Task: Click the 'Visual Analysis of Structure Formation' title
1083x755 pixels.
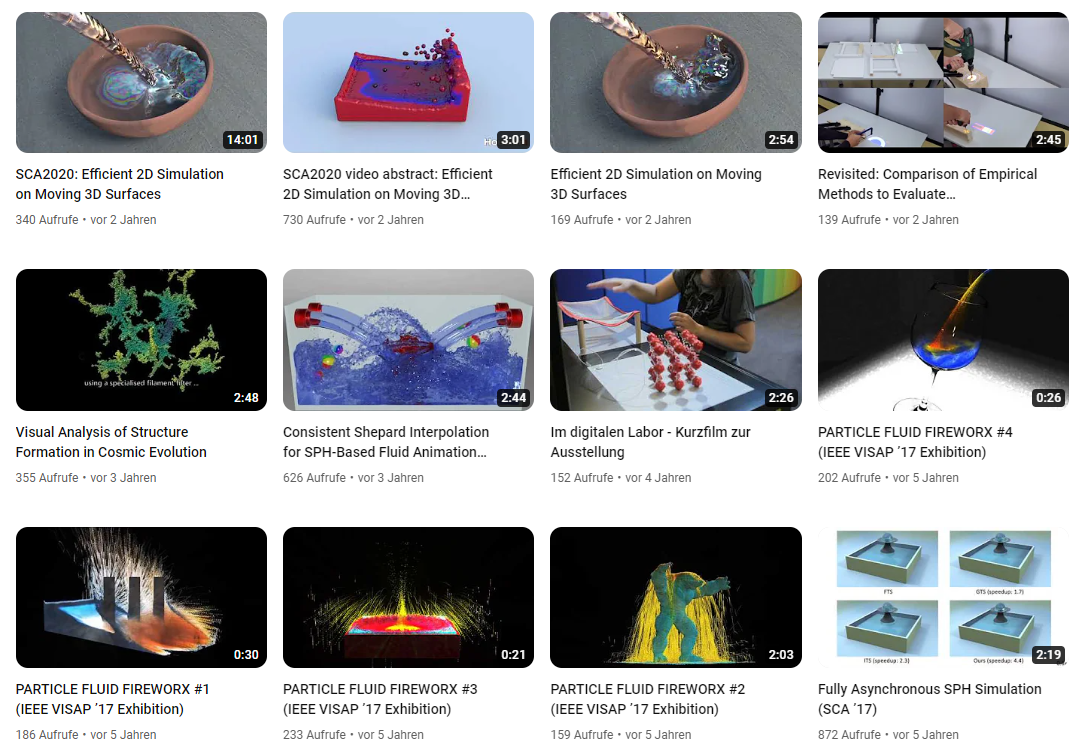Action: [111, 441]
